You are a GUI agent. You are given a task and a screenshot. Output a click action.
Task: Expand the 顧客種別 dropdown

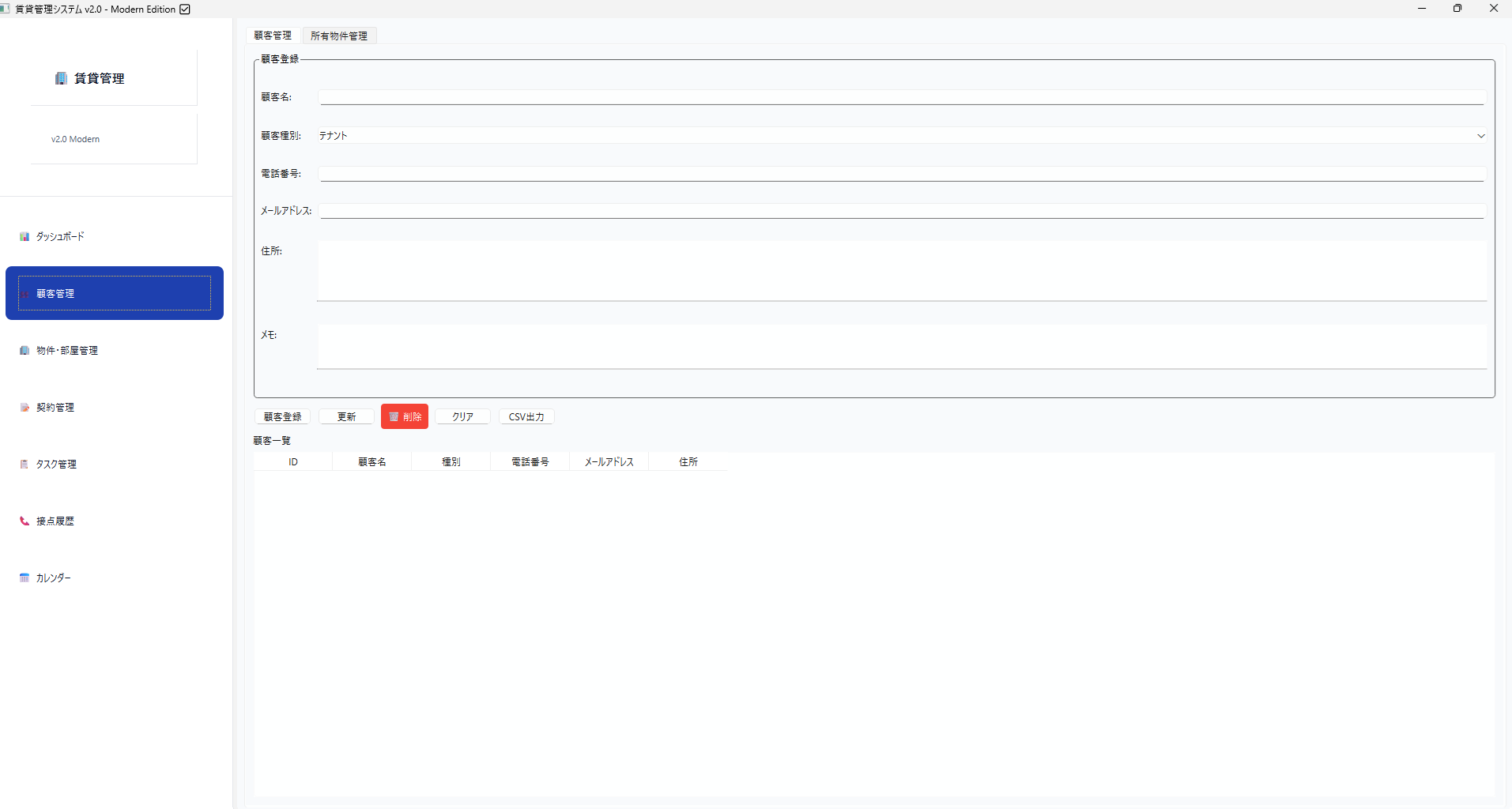(901, 136)
